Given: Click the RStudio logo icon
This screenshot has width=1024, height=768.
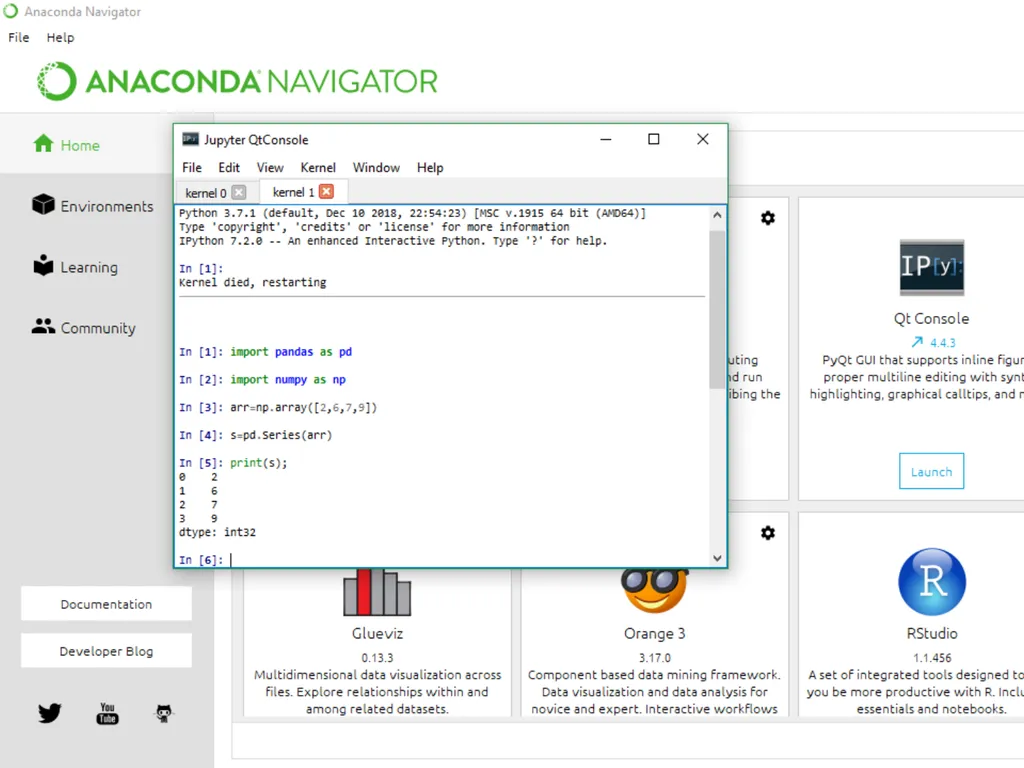Looking at the screenshot, I should coord(932,581).
